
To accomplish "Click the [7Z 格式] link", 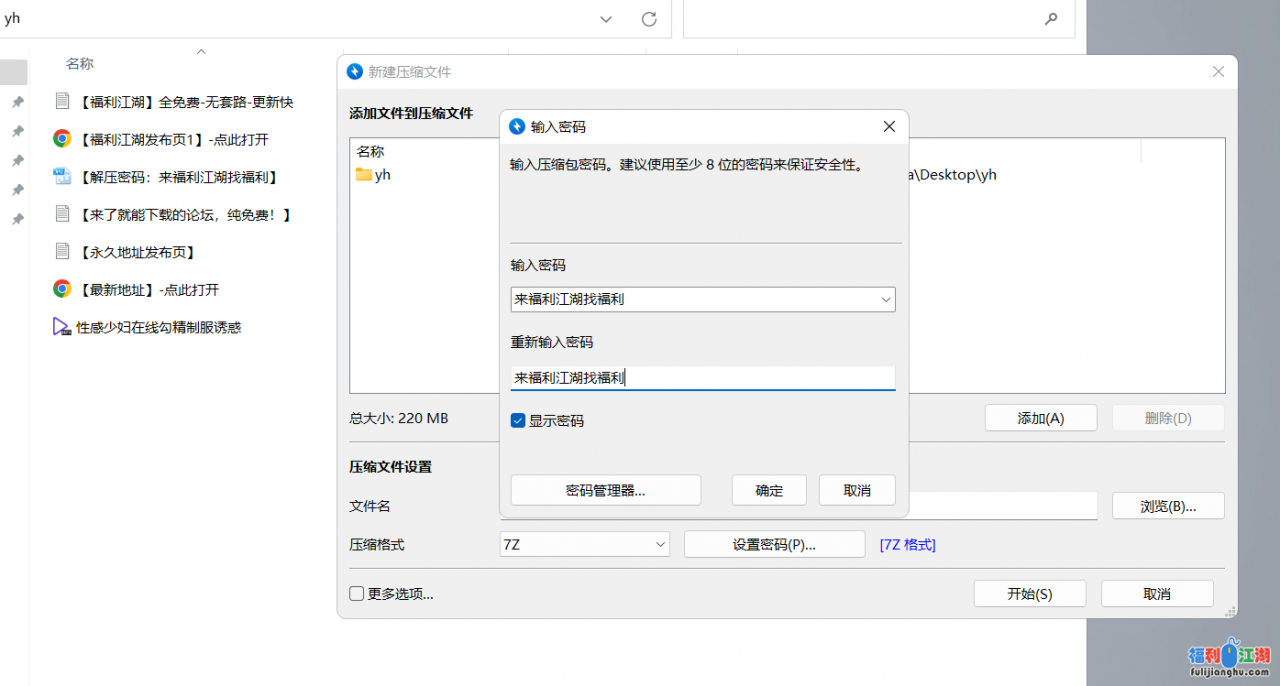I will pos(907,544).
